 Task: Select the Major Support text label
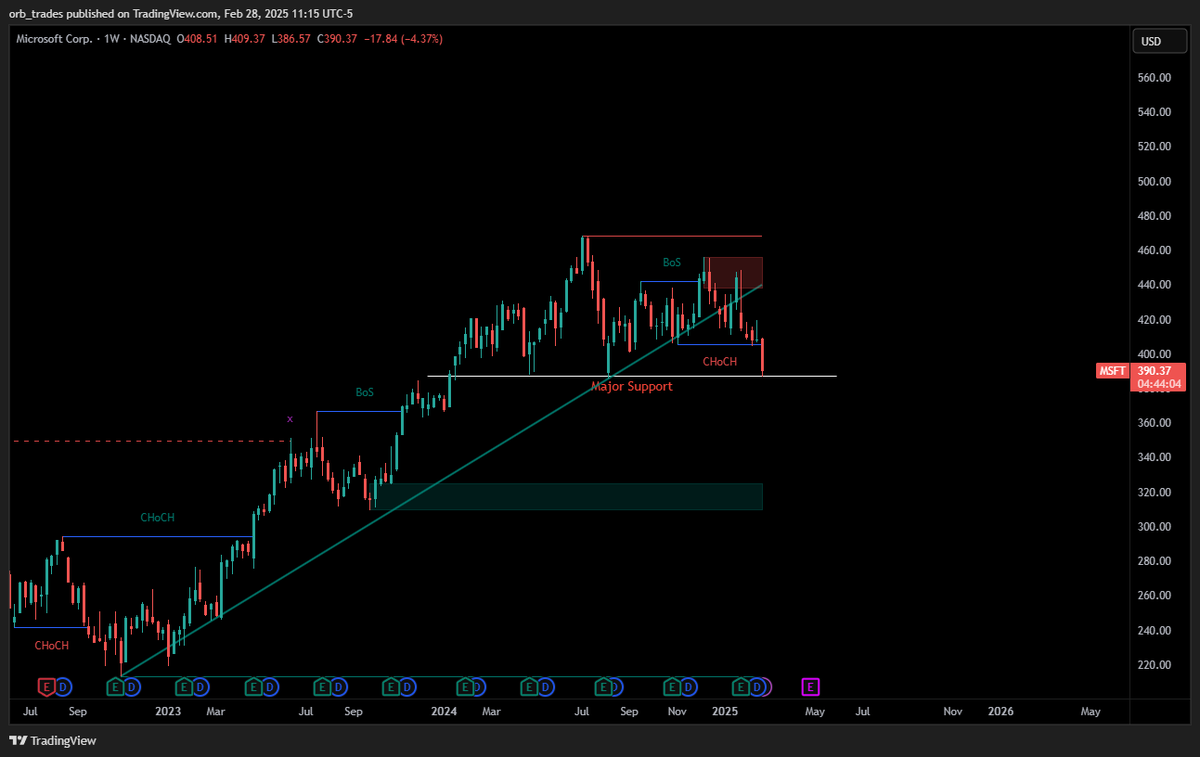(632, 386)
